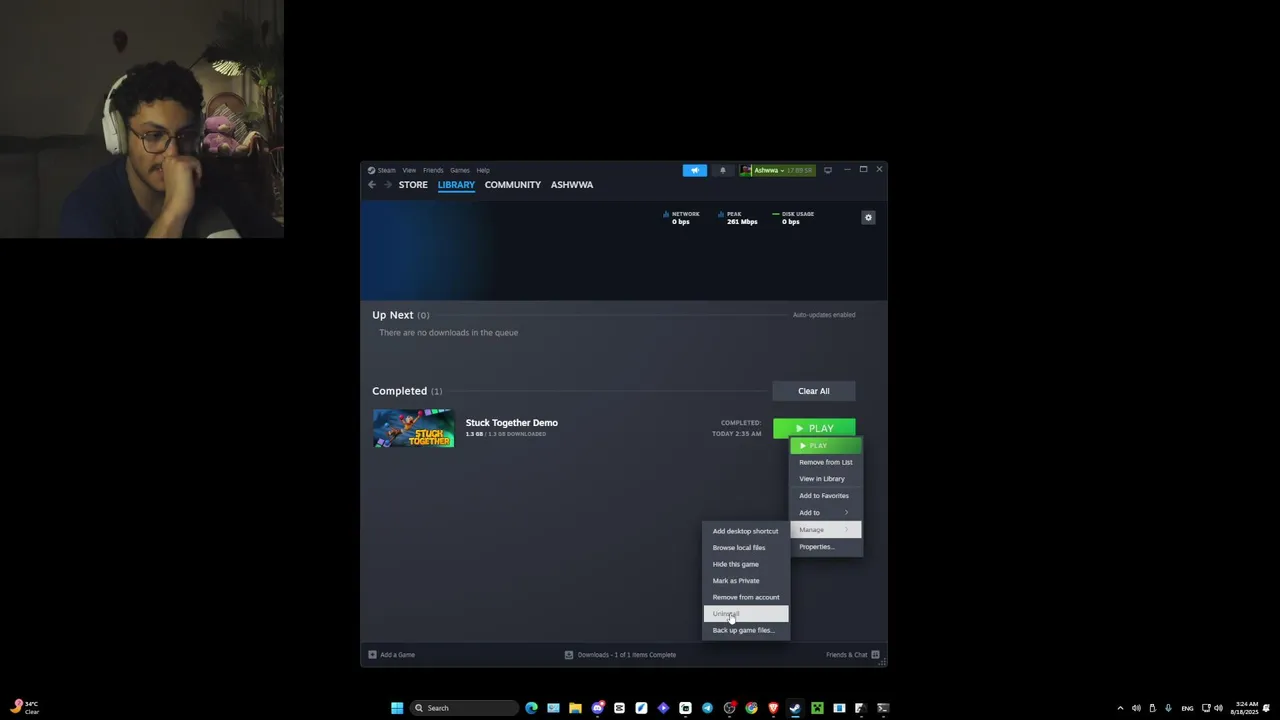This screenshot has height=720, width=1280.
Task: Open the Windows notification bell
Action: (1267, 708)
